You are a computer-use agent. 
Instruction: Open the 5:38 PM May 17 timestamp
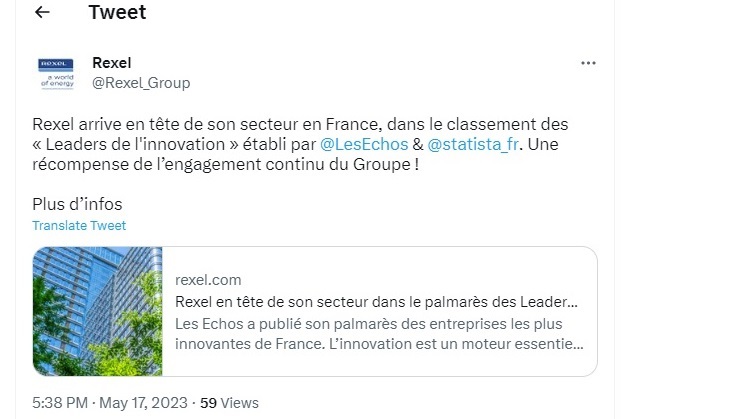click(x=110, y=404)
